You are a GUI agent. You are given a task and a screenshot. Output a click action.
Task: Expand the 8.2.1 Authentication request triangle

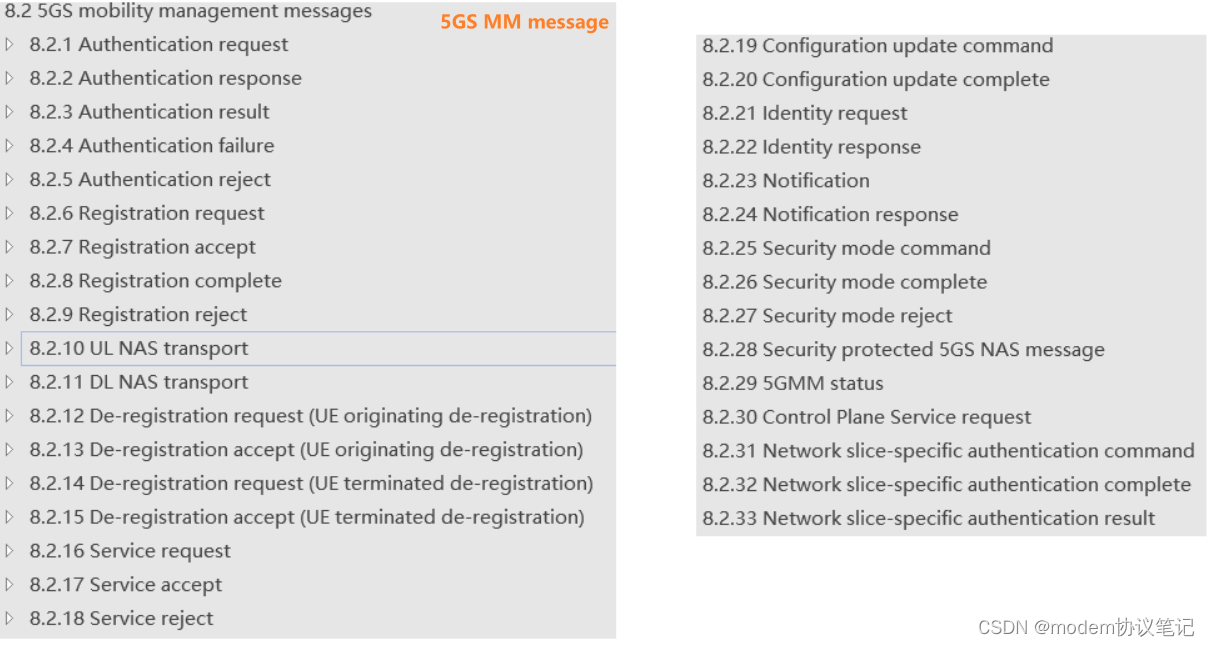click(9, 44)
